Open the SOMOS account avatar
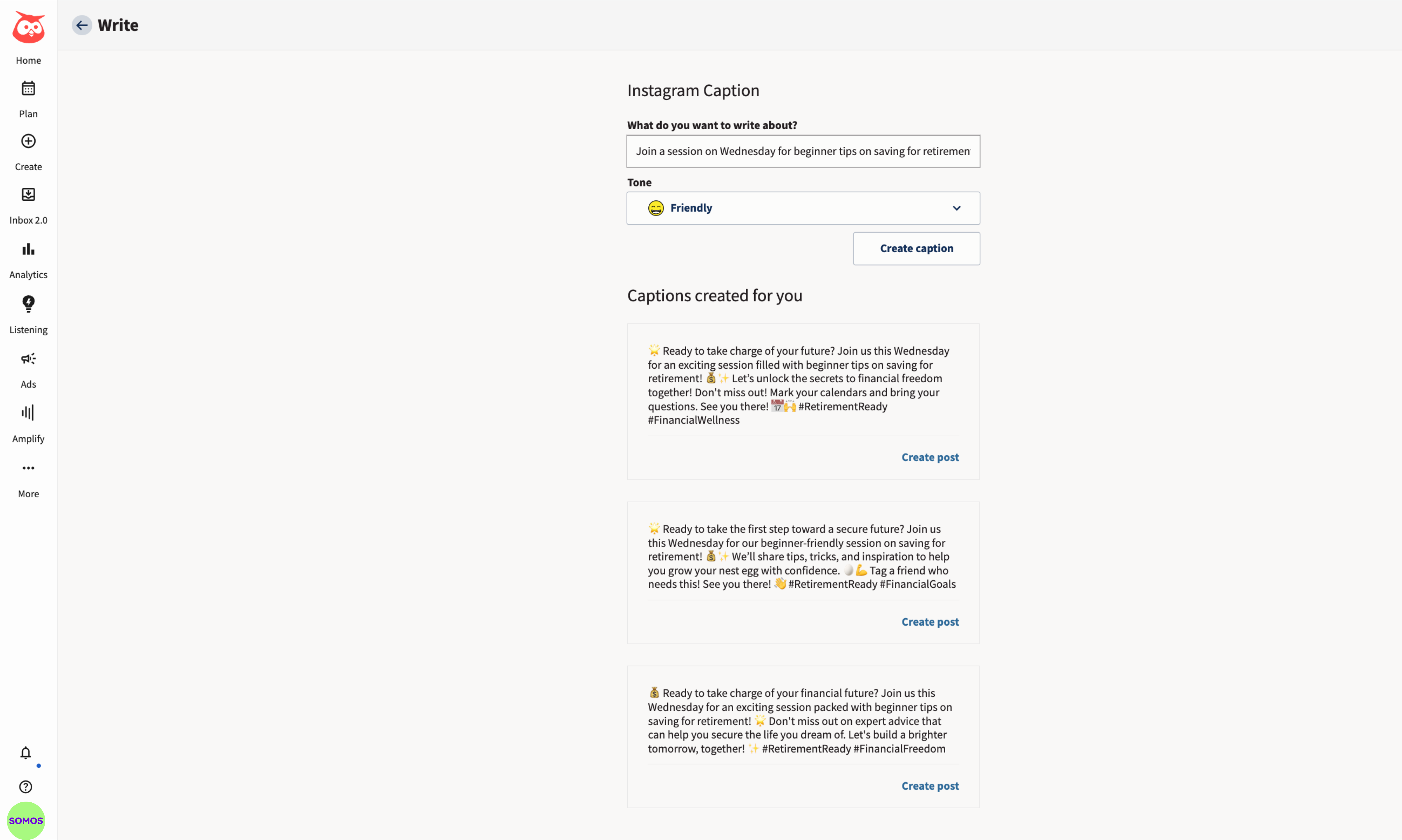 [x=25, y=820]
